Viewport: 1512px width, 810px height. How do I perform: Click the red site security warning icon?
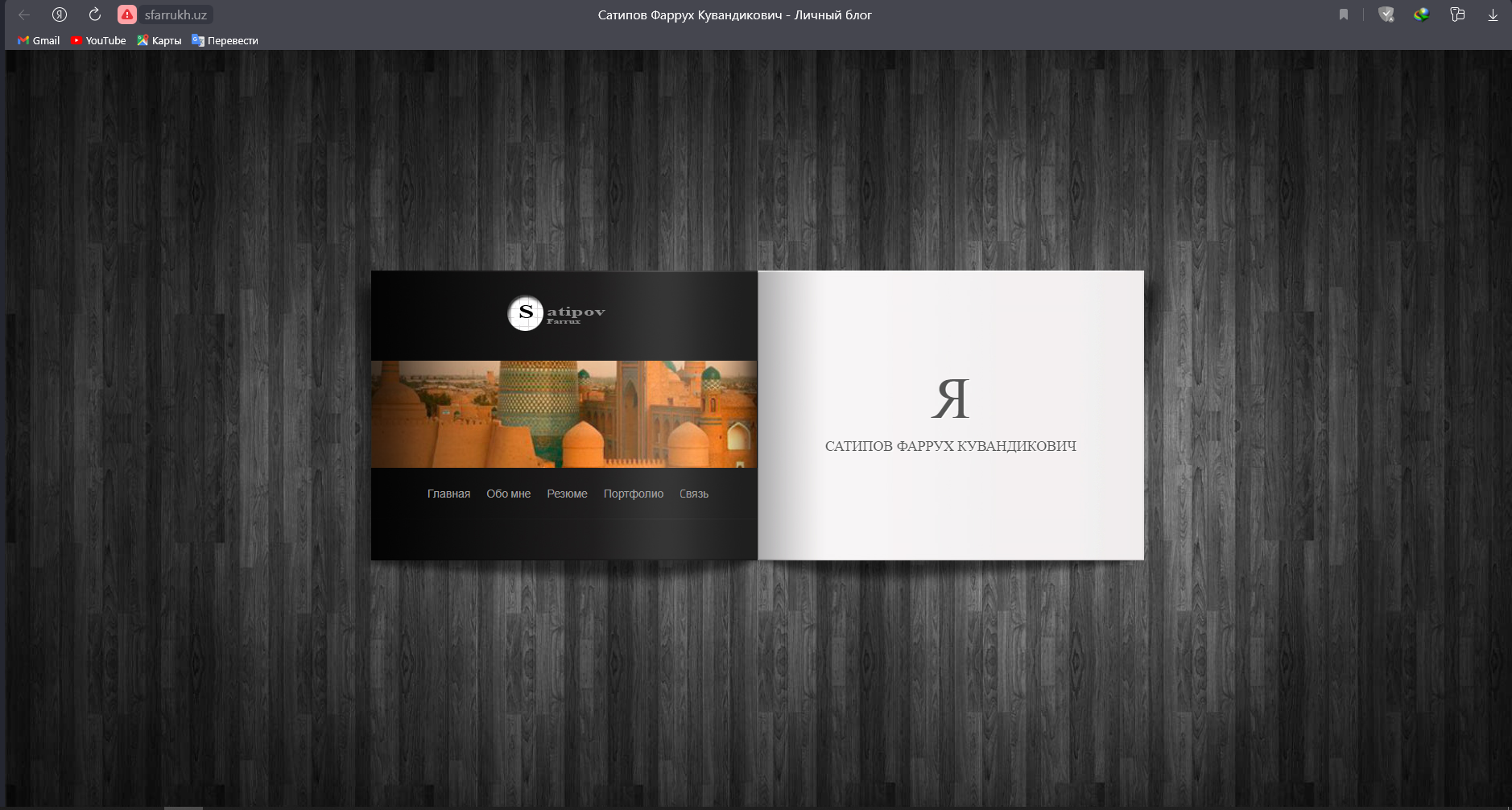(x=127, y=14)
